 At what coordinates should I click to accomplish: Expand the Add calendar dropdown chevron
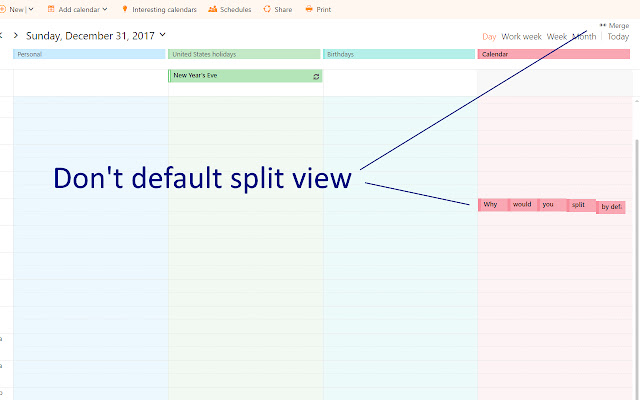(x=105, y=9)
